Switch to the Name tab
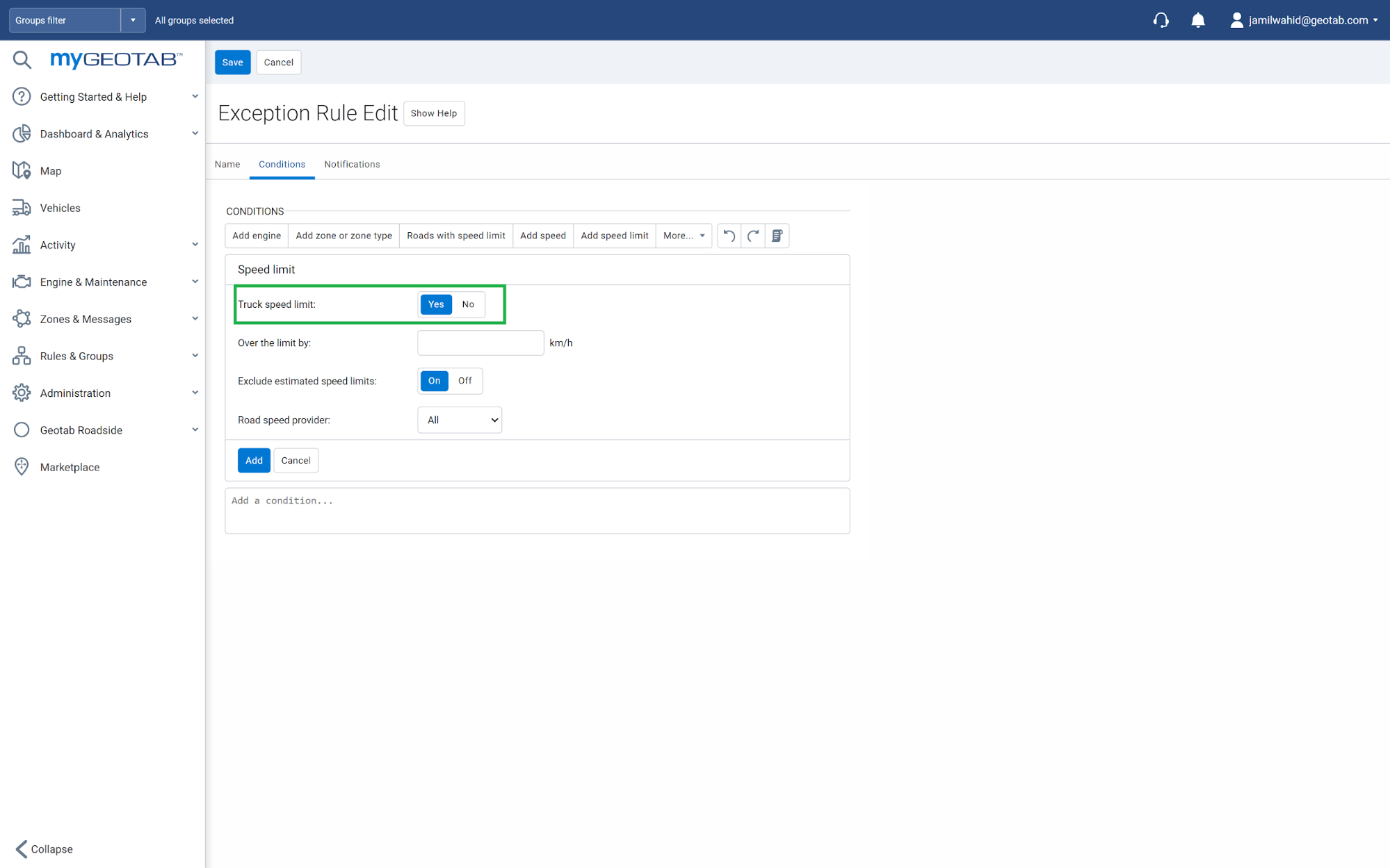 pyautogui.click(x=227, y=164)
